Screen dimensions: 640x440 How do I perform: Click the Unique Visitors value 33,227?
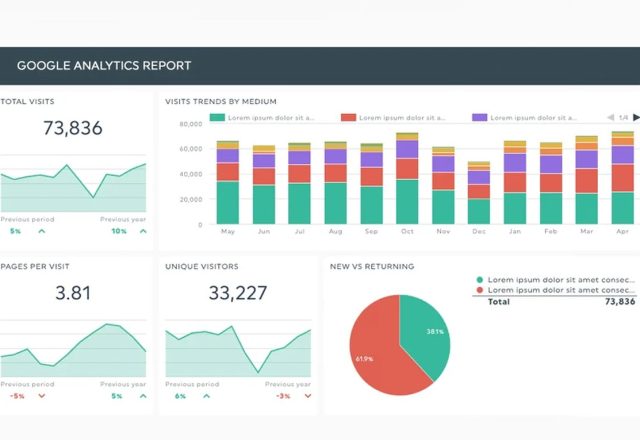pos(238,293)
